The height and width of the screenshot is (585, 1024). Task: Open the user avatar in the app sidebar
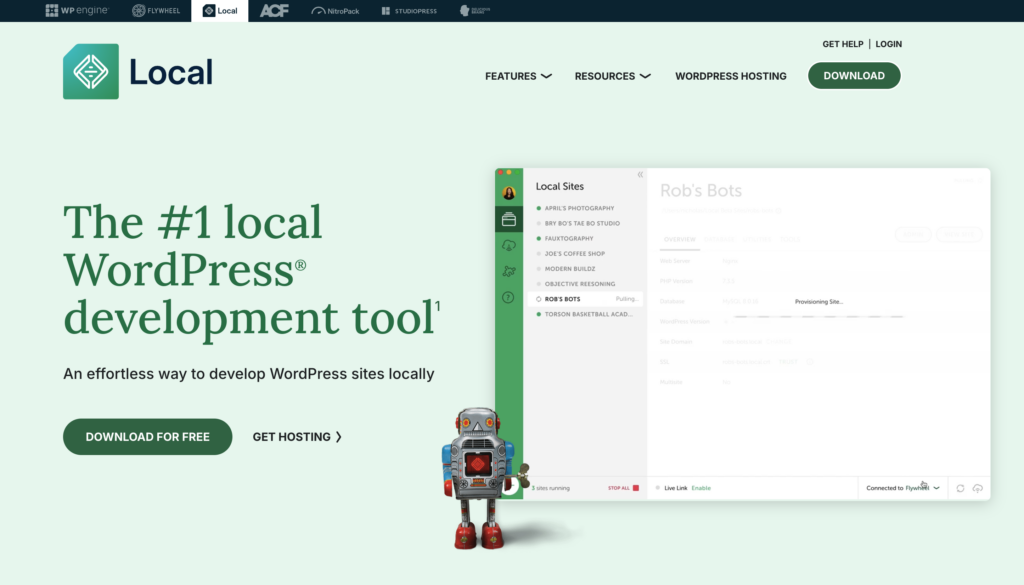tap(509, 193)
